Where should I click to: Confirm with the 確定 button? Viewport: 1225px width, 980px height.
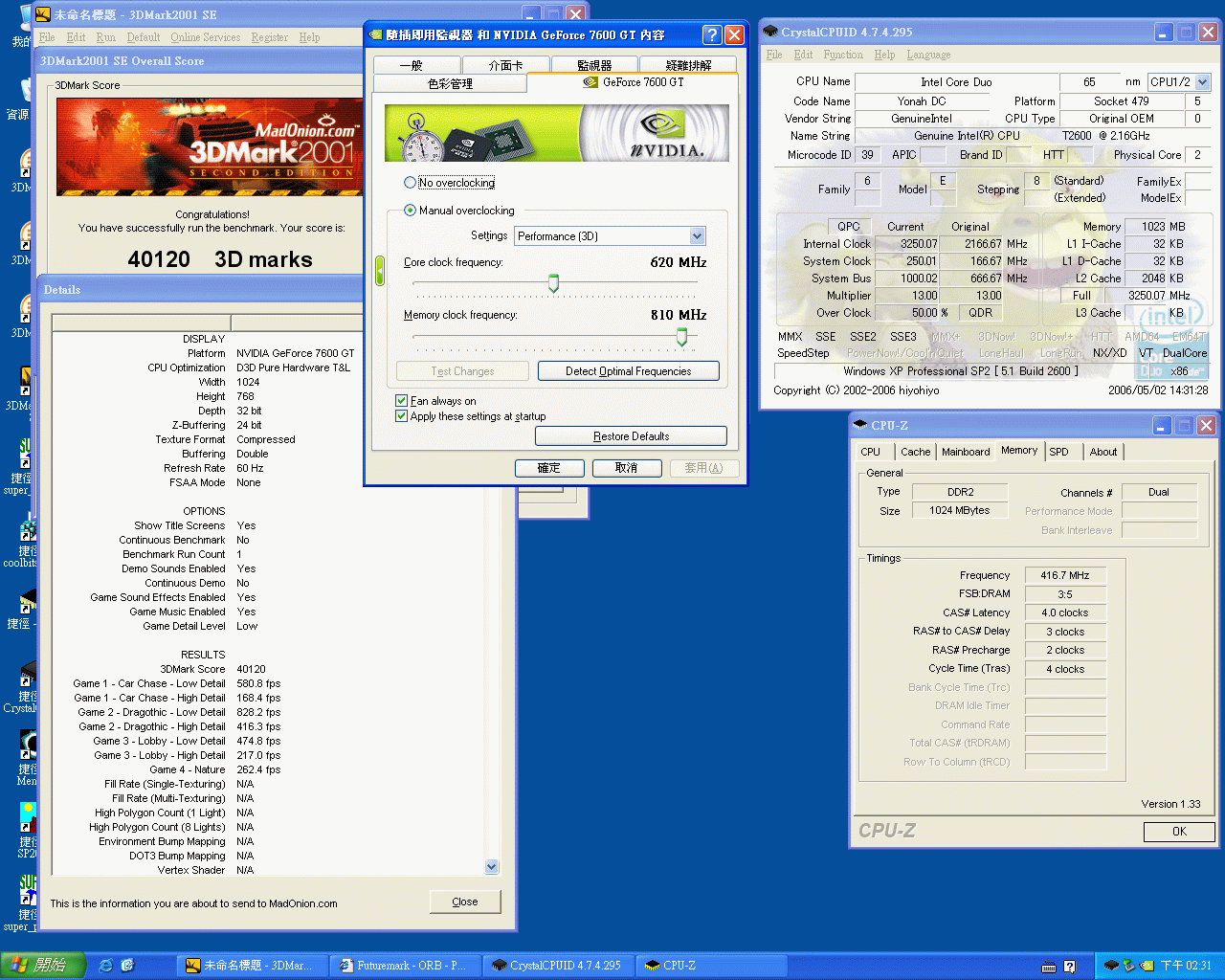click(549, 468)
